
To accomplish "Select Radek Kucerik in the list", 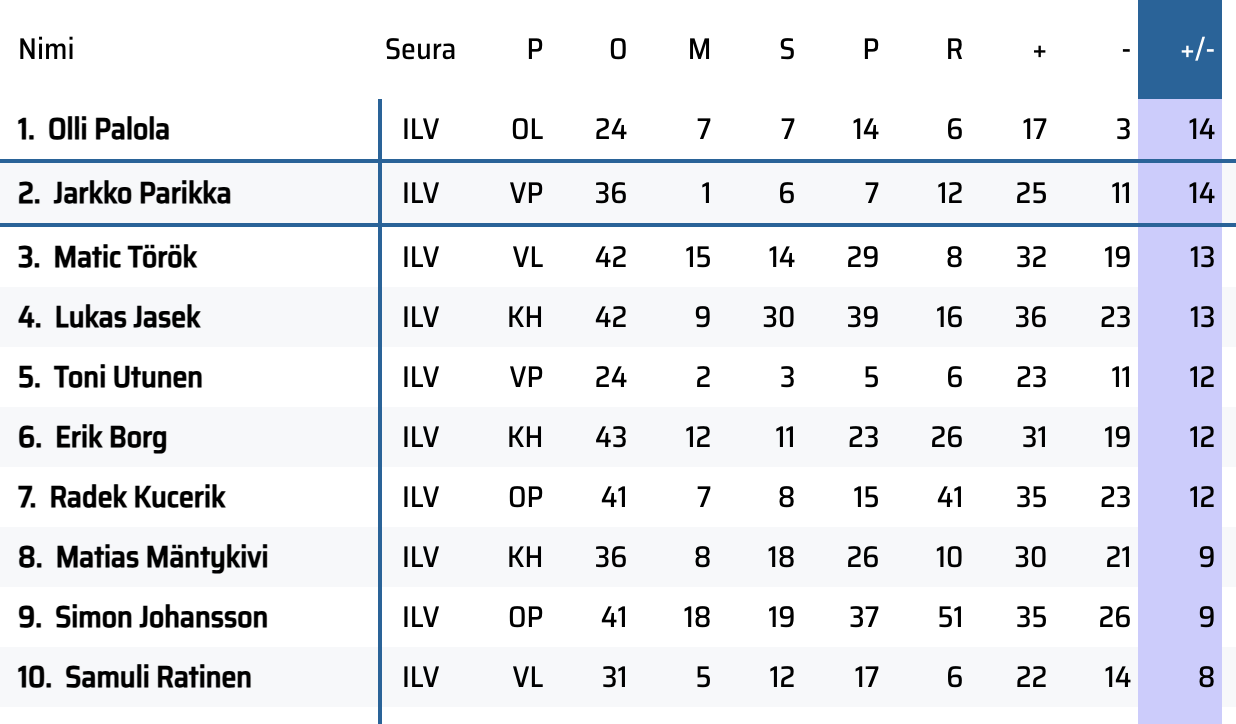I will click(x=137, y=497).
